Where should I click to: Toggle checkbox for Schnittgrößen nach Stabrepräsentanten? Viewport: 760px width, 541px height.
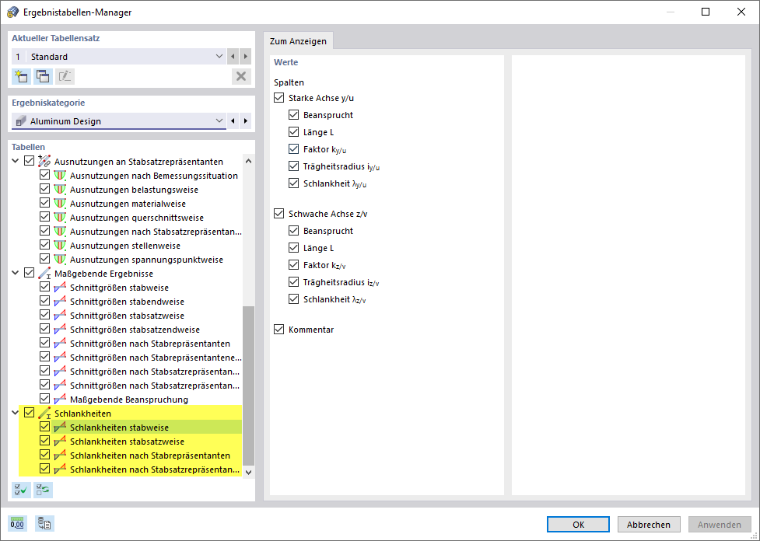(45, 343)
